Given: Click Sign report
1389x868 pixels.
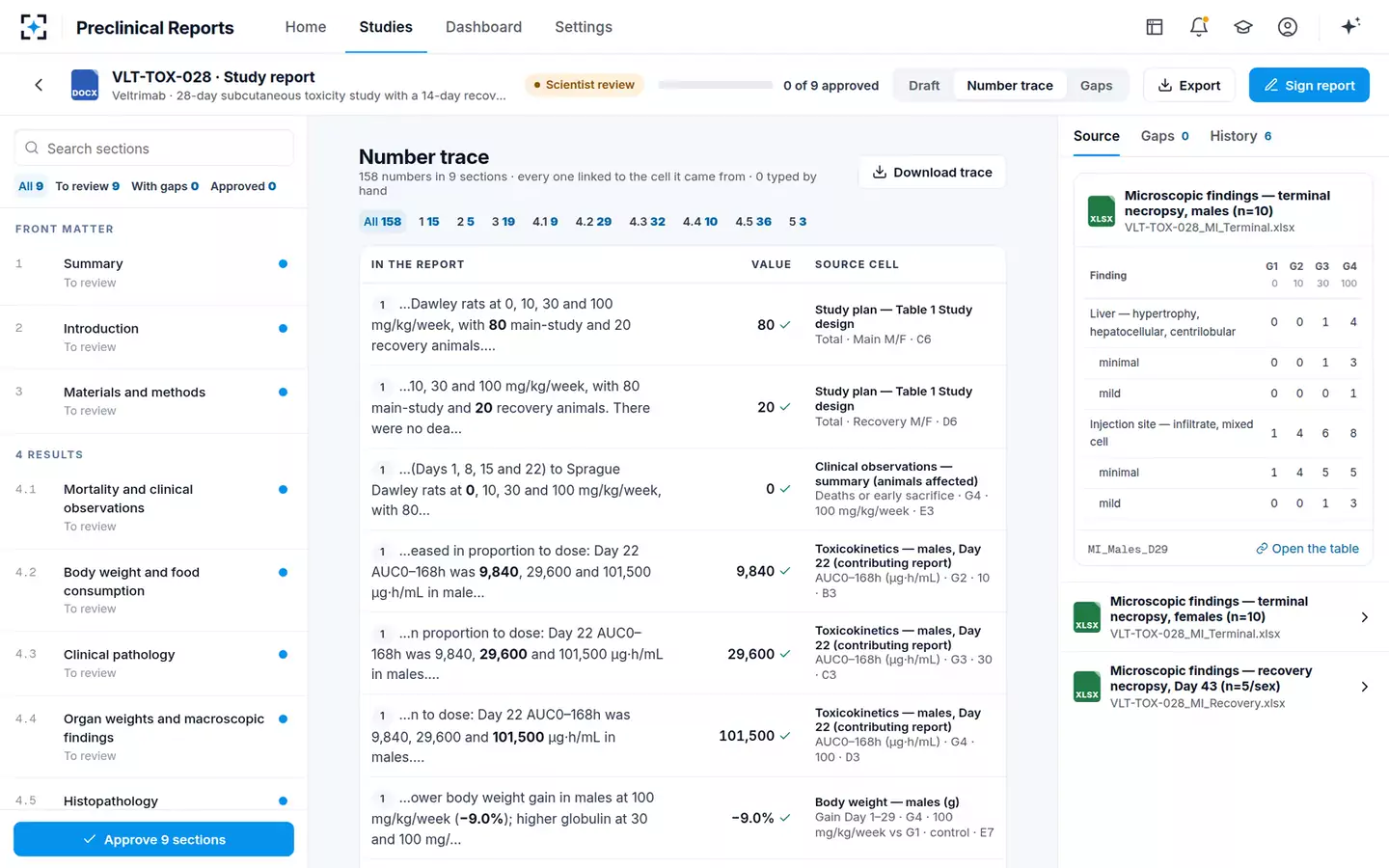Looking at the screenshot, I should tap(1309, 85).
